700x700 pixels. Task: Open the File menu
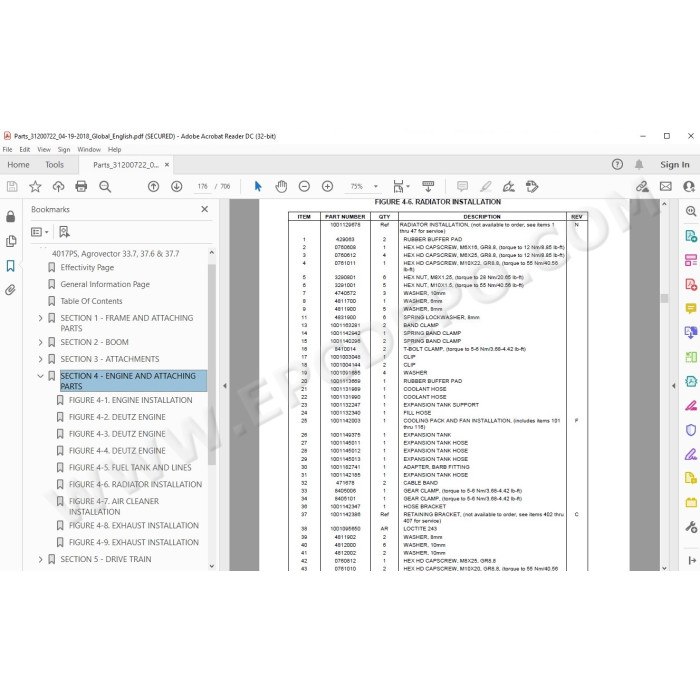click(x=8, y=150)
